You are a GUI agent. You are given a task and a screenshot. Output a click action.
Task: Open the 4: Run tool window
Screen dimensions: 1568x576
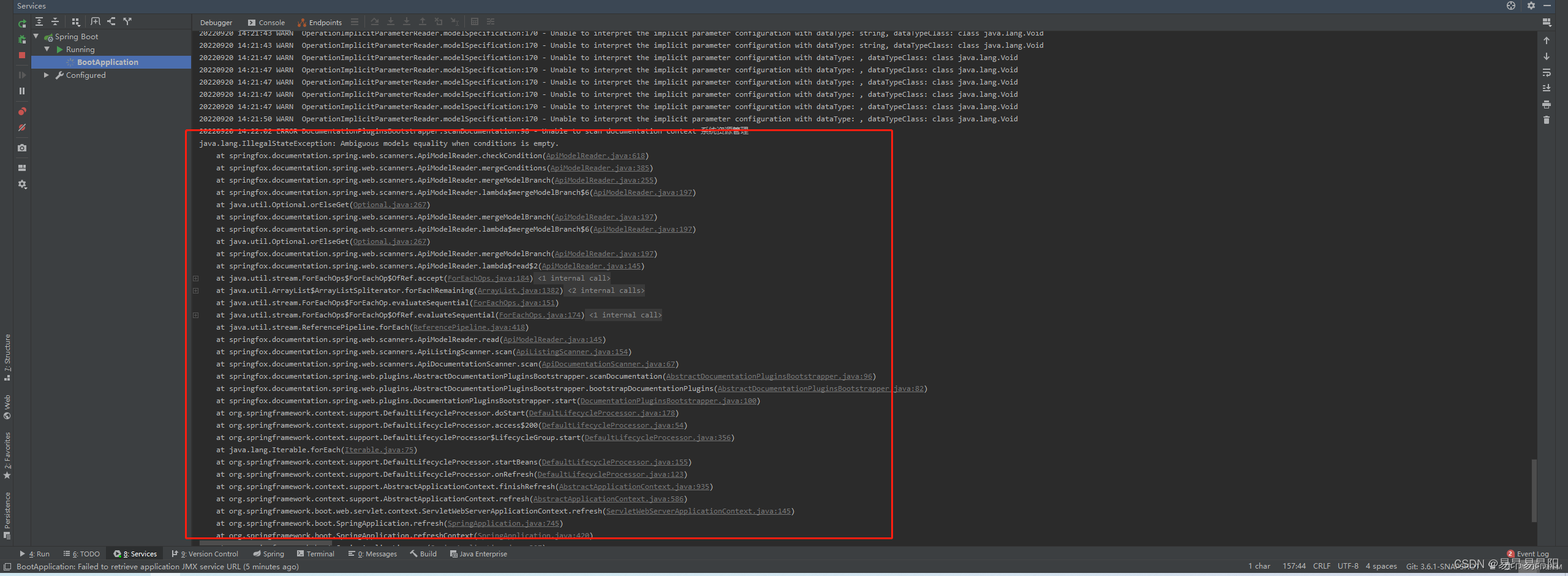pyautogui.click(x=35, y=553)
